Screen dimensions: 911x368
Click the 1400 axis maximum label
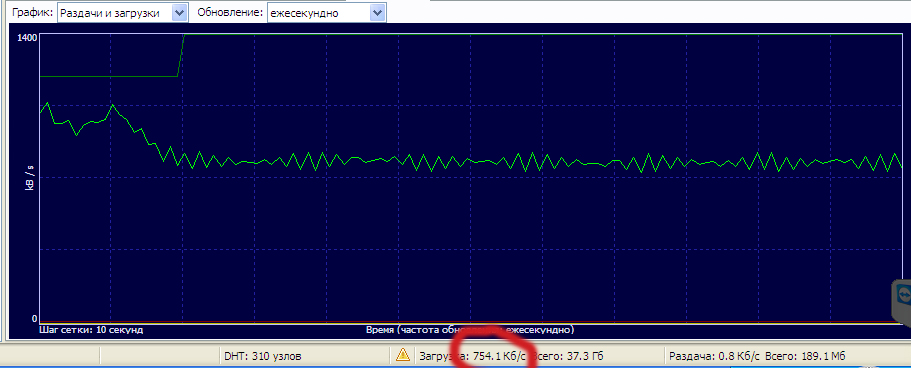28,37
